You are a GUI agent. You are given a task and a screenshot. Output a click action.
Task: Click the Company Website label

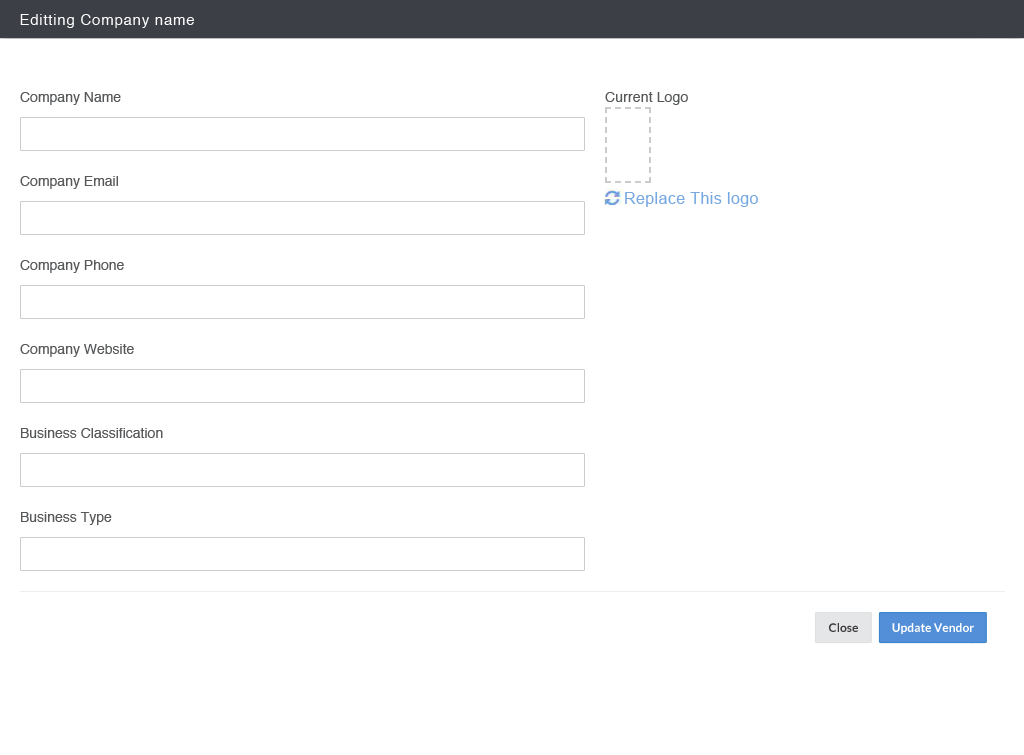(x=77, y=349)
